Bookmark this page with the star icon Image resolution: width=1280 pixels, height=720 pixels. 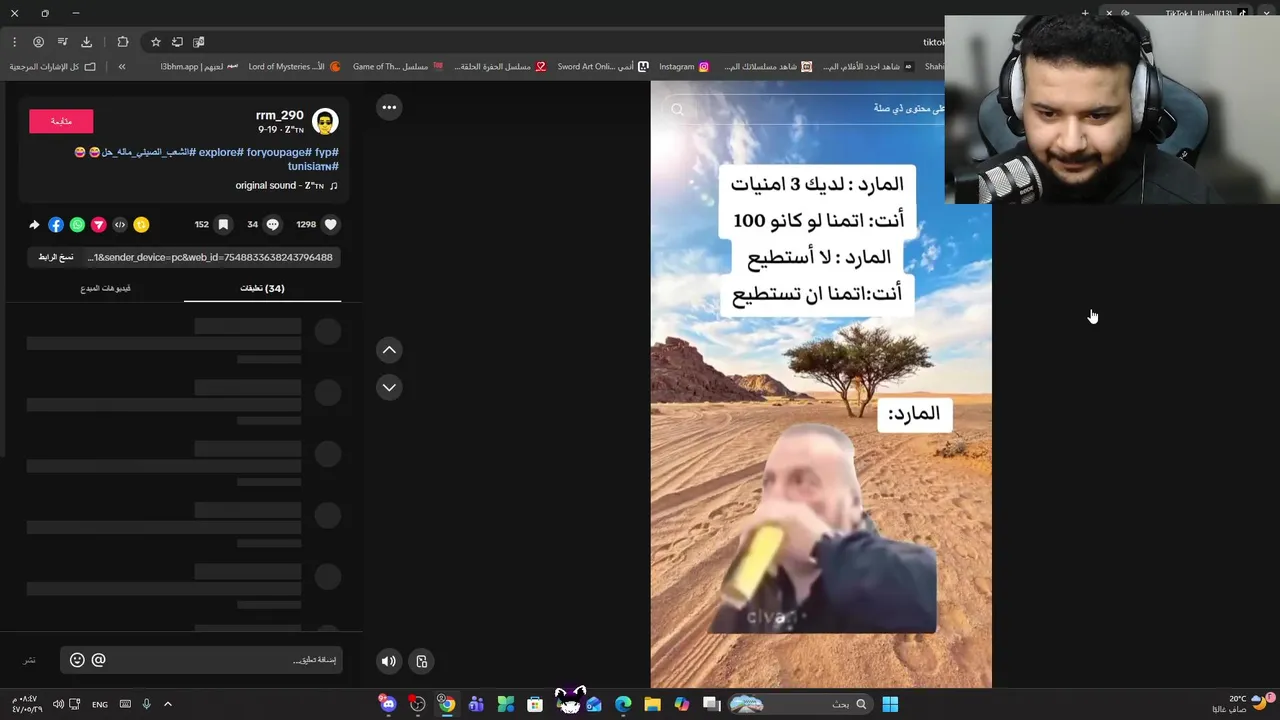tap(156, 42)
